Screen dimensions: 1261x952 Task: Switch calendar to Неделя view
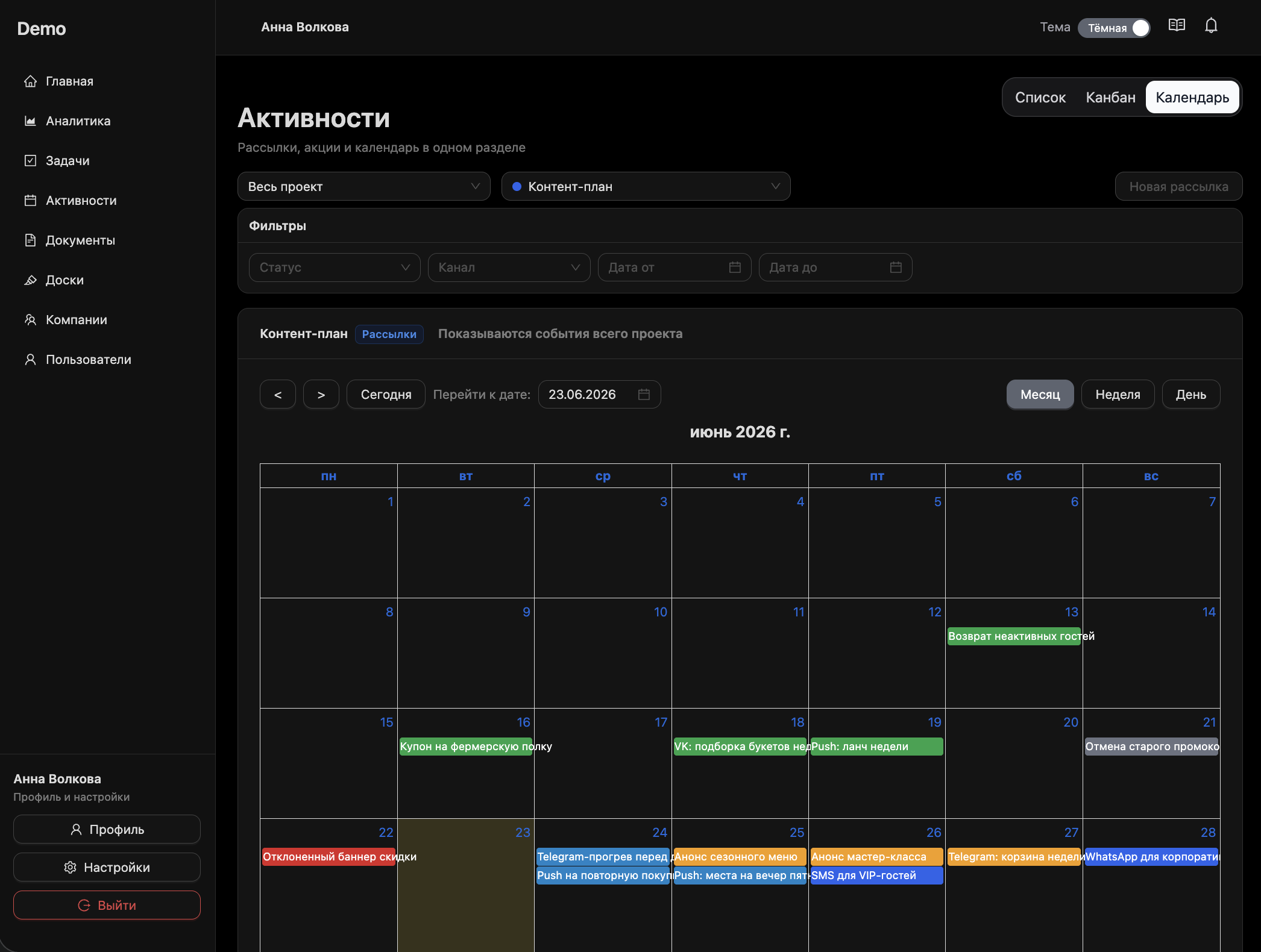point(1118,395)
